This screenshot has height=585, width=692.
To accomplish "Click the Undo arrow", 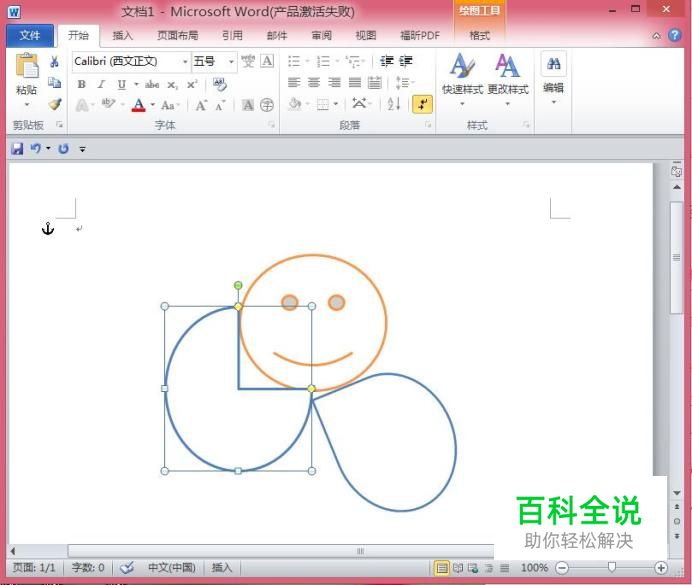I will coord(35,149).
